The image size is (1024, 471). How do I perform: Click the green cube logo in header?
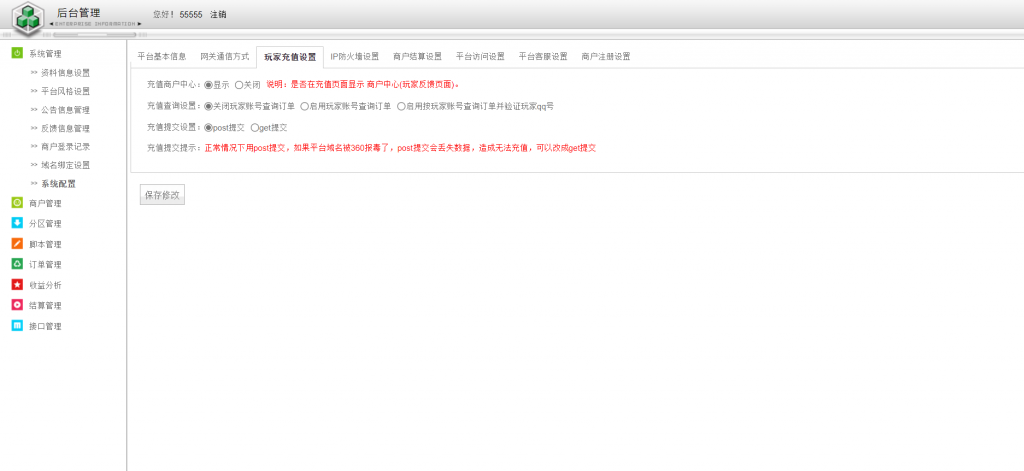pyautogui.click(x=28, y=18)
